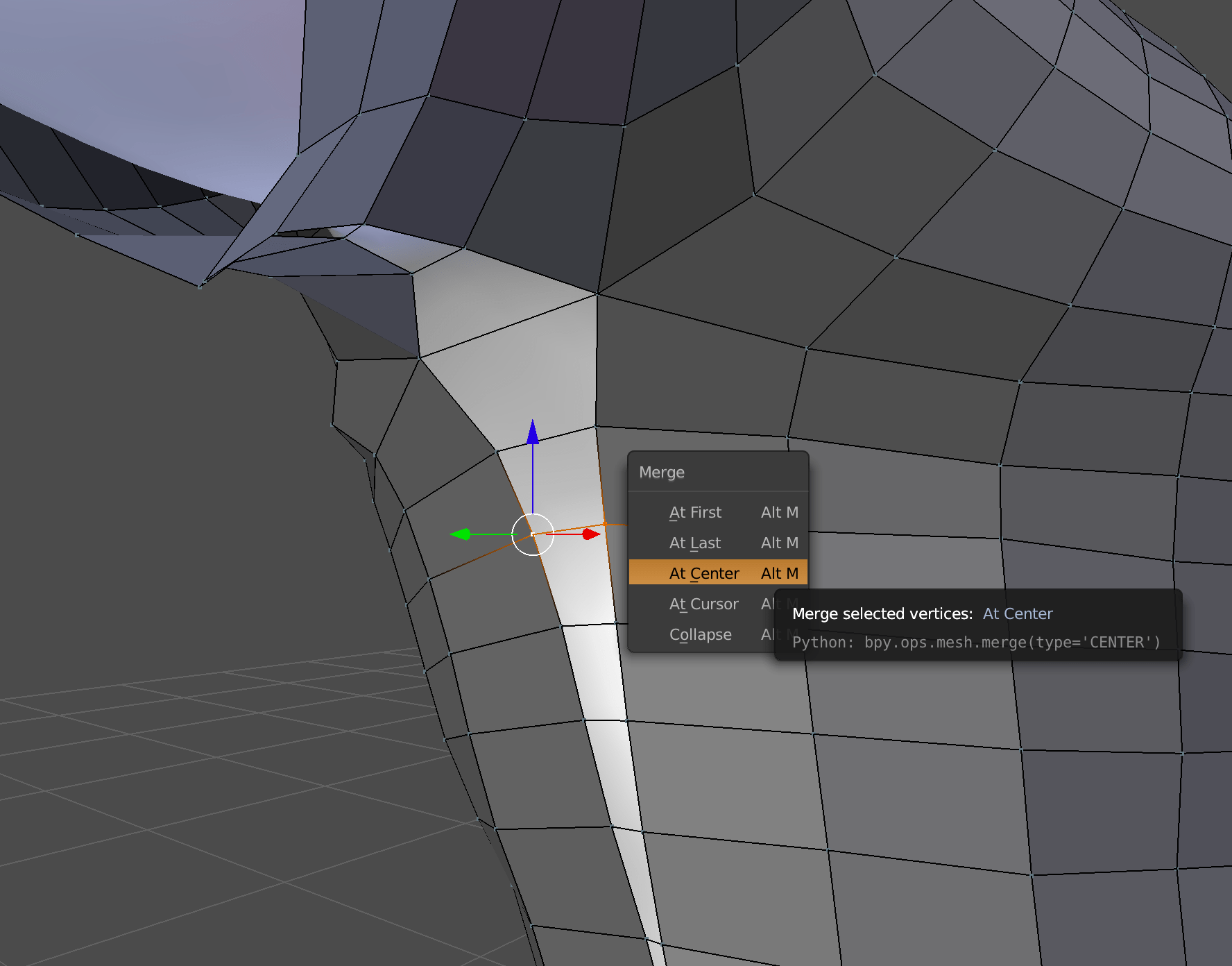Click the red X-axis gizmo arrow
1232x966 pixels.
click(x=591, y=534)
